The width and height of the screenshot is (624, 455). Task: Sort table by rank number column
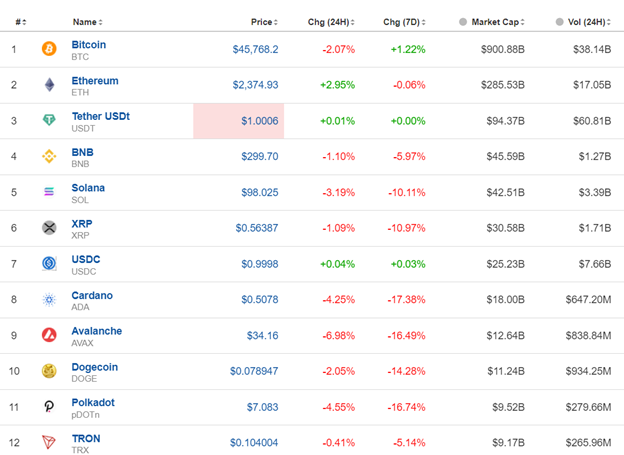[21, 22]
